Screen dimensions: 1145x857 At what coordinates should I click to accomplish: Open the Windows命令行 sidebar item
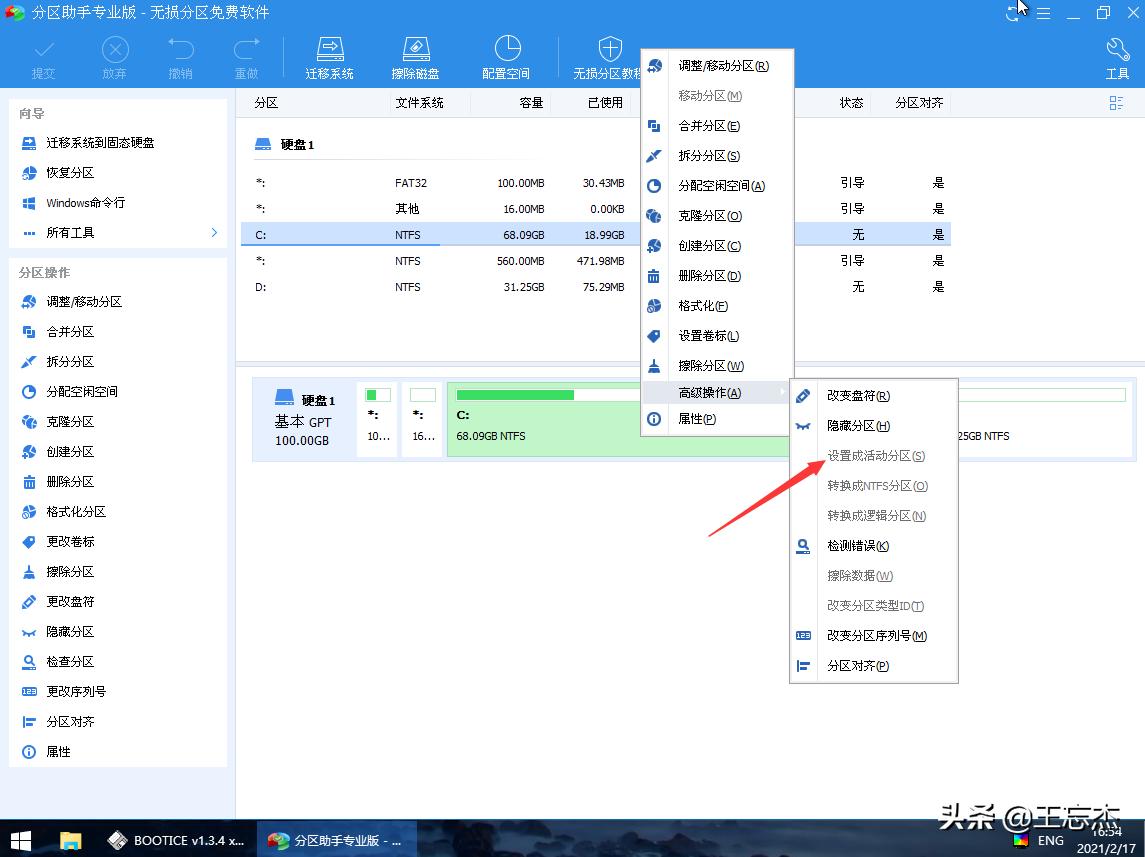click(x=85, y=203)
